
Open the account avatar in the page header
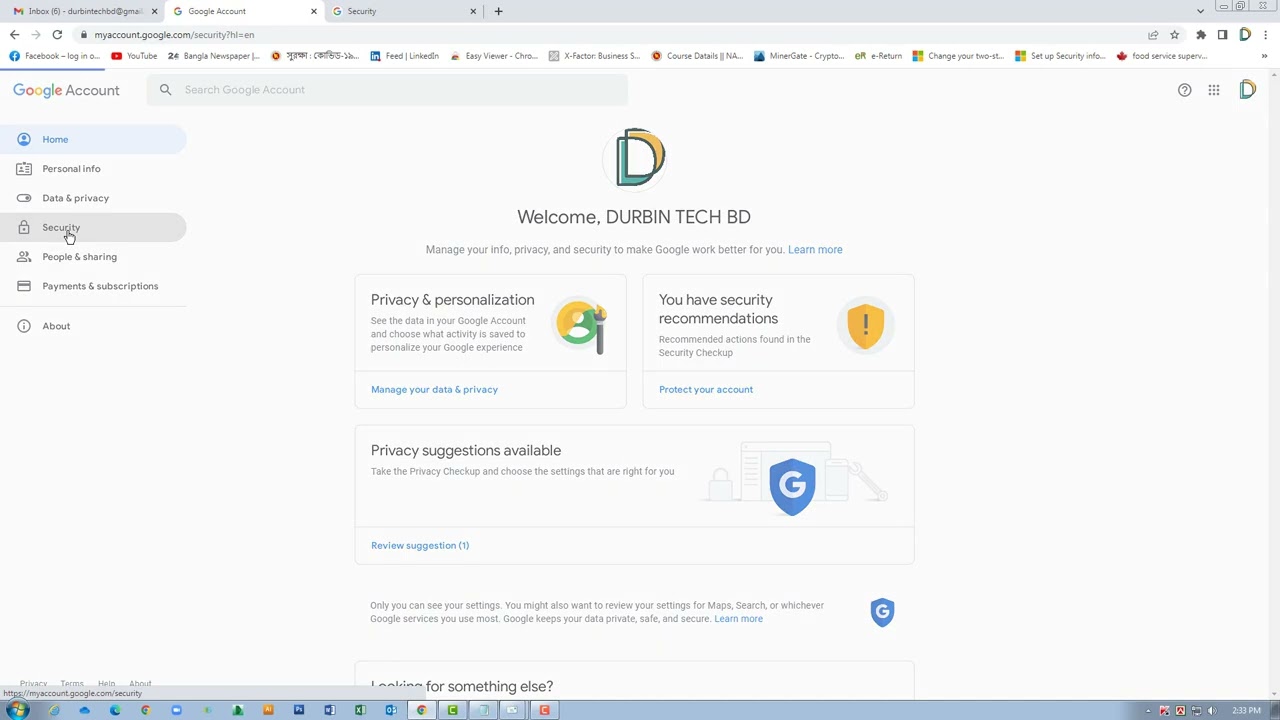(x=1247, y=90)
